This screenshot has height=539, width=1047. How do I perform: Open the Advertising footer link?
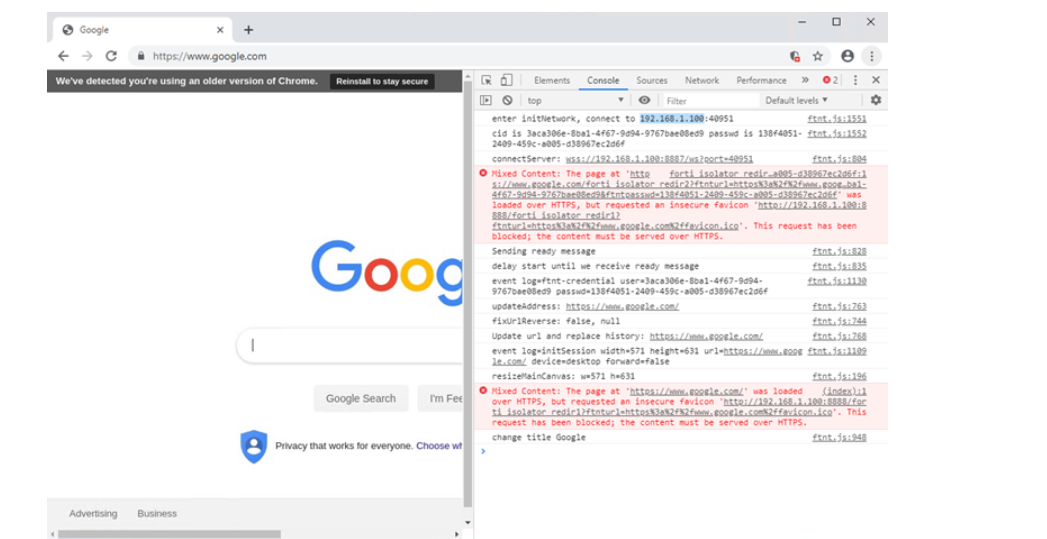93,514
